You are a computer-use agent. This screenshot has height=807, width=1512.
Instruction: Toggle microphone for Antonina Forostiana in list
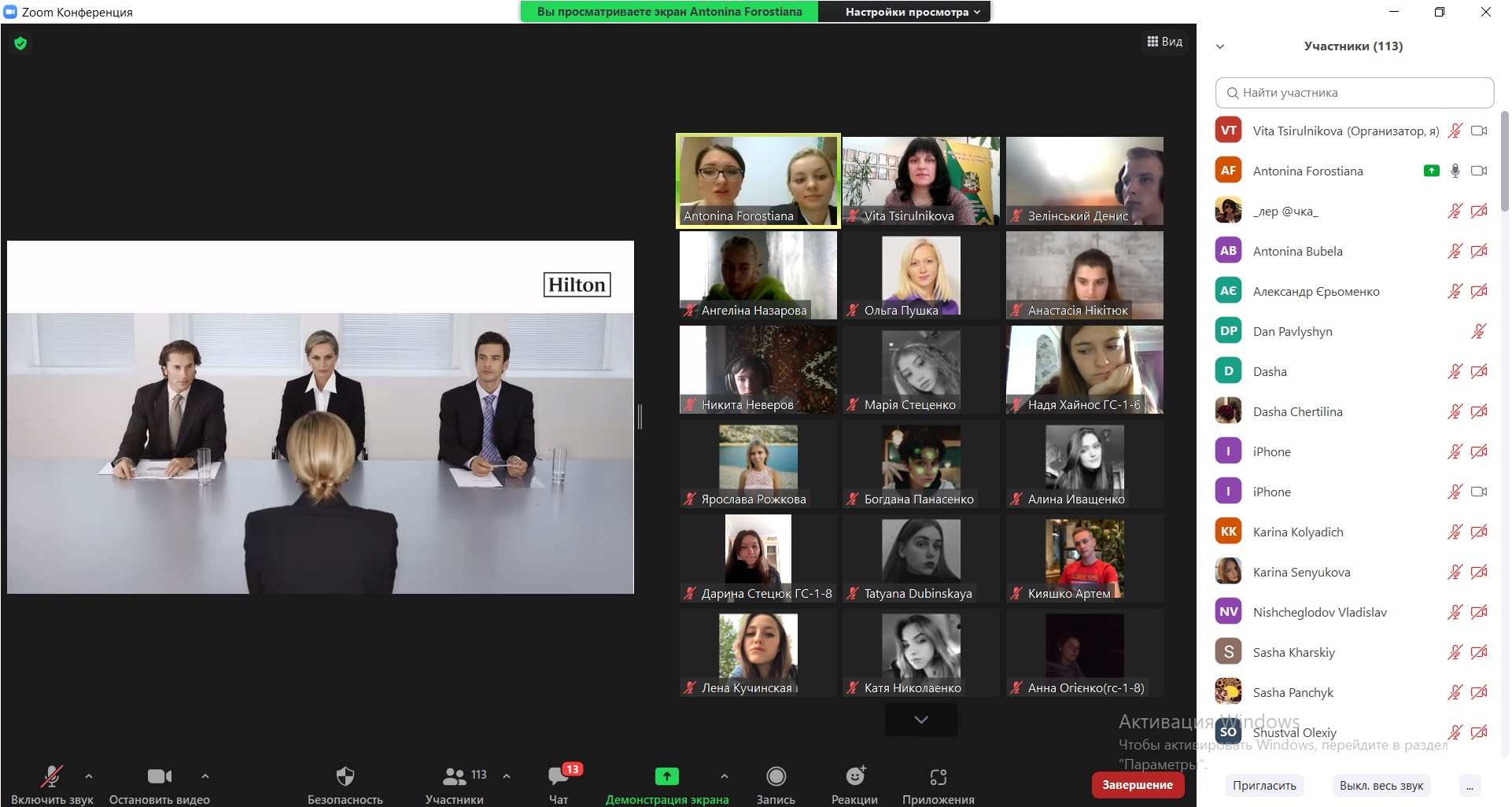point(1455,171)
